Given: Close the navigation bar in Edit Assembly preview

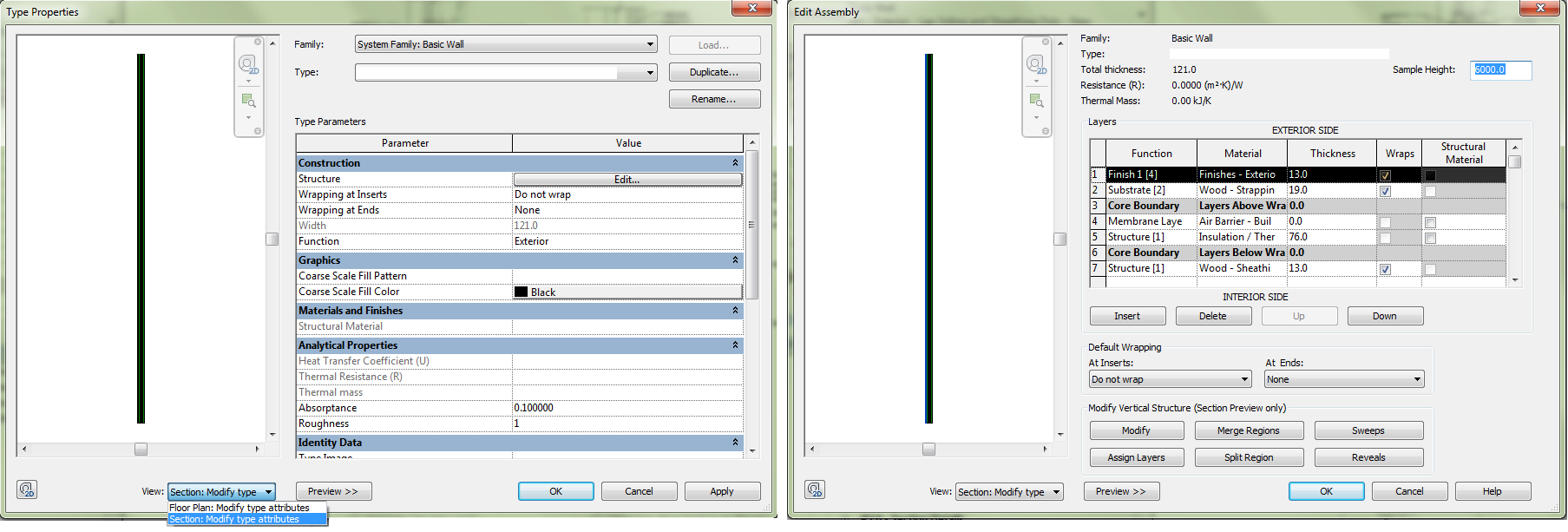Looking at the screenshot, I should click(1046, 42).
